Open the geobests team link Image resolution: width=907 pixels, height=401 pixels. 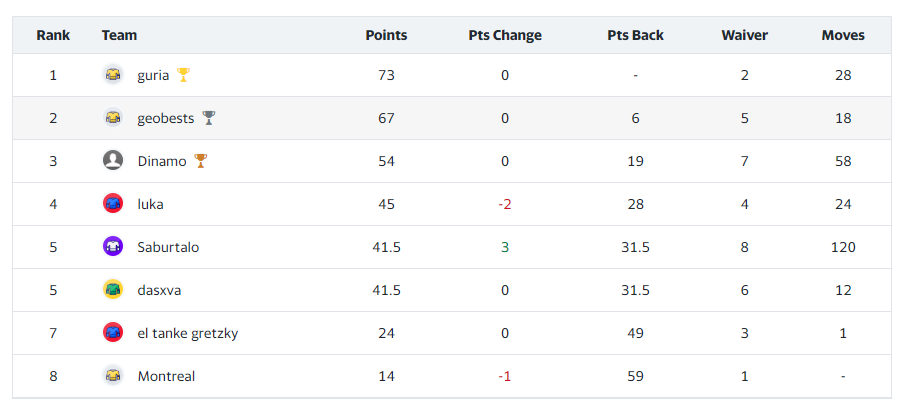click(x=165, y=118)
